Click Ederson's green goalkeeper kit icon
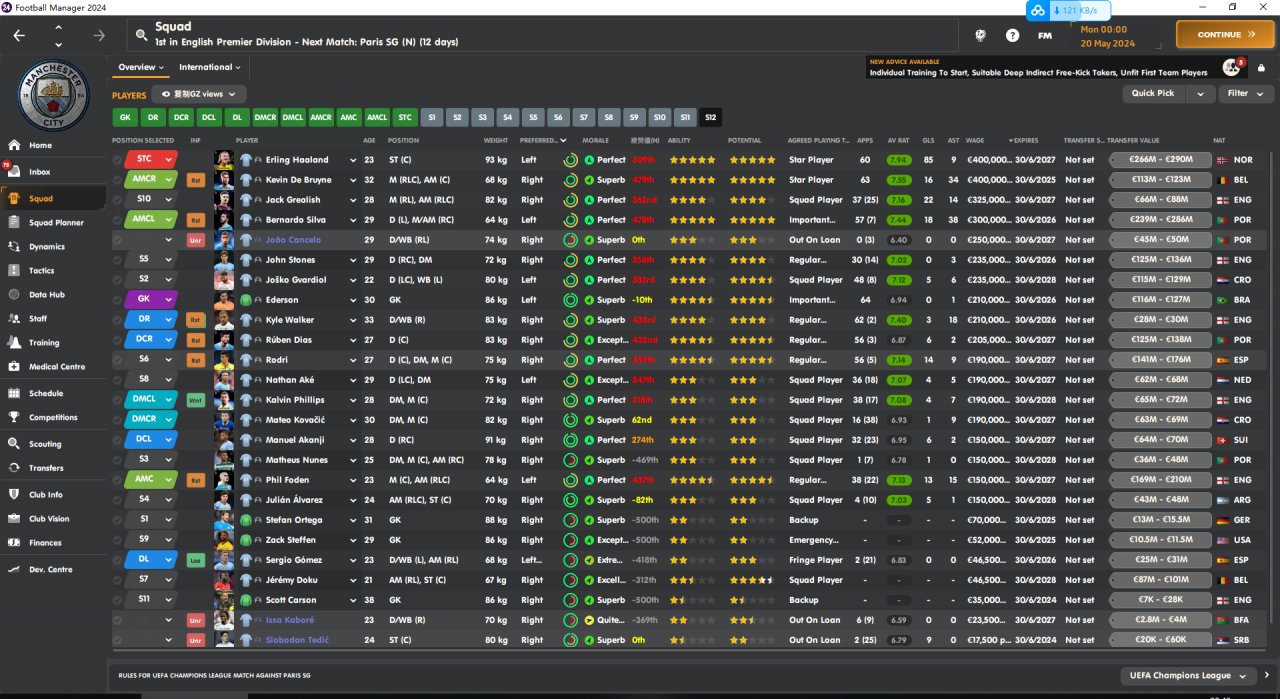1280x699 pixels. (246, 300)
